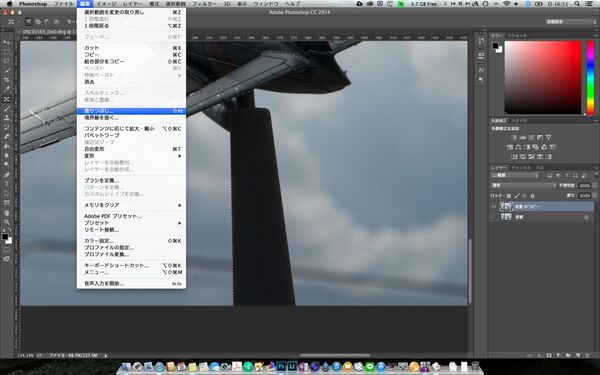Choose 1段階戻る menu entry
The height and width of the screenshot is (375, 600).
click(x=132, y=26)
